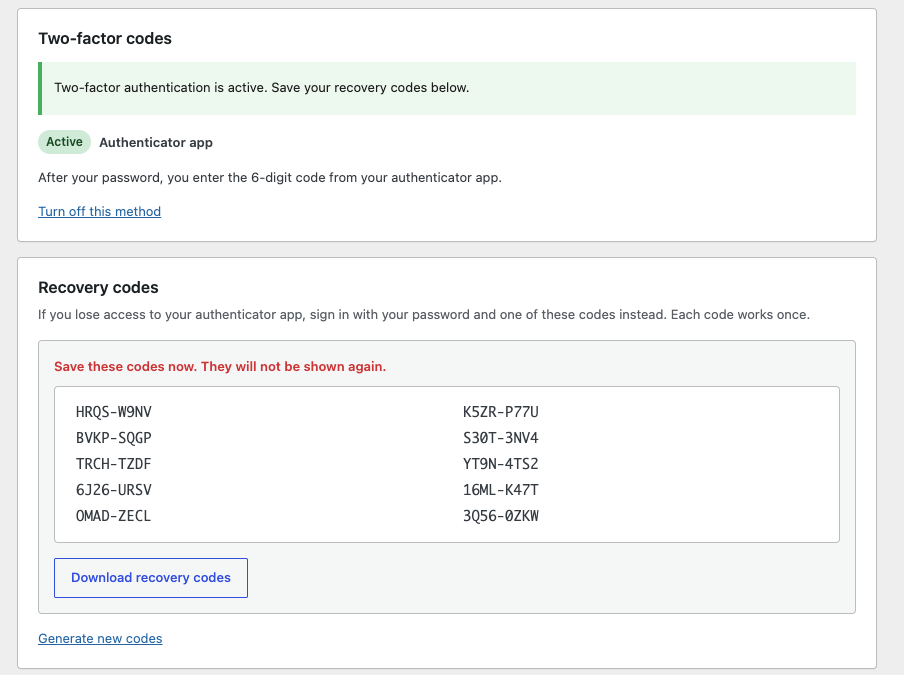
Task: Select recovery code 16ML-K47T
Action: (501, 490)
